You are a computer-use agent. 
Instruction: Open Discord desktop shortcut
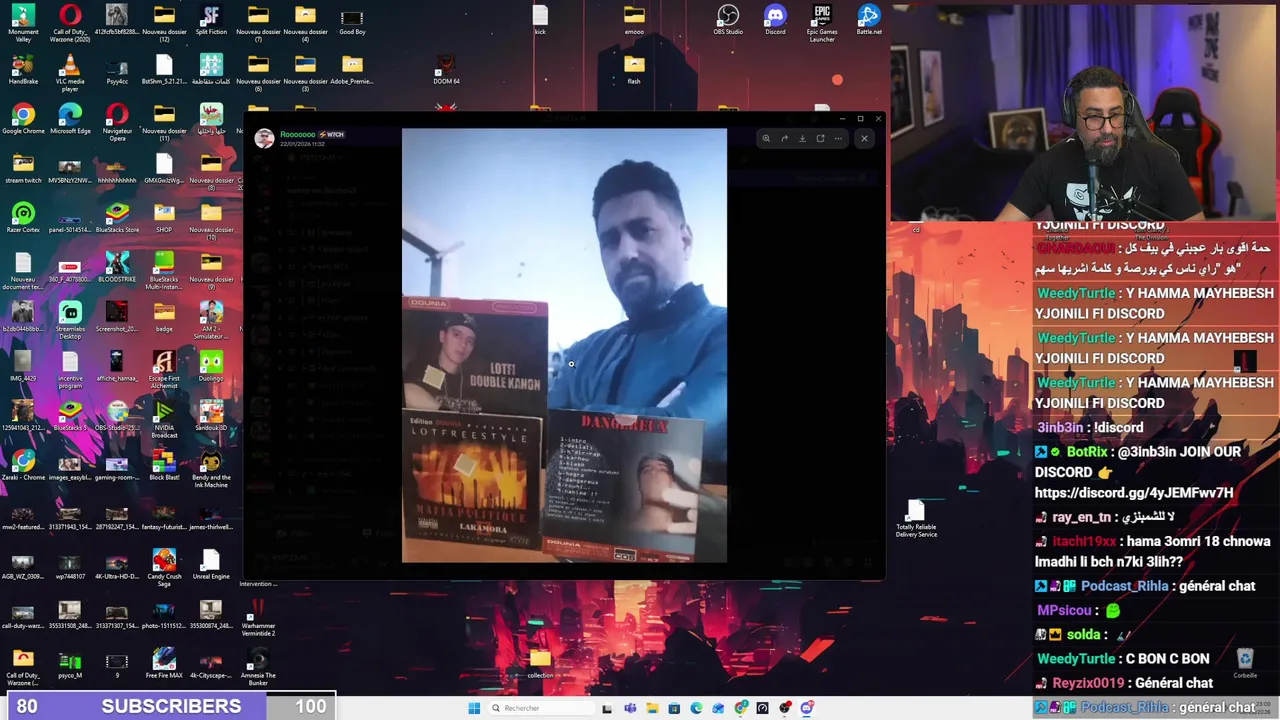point(775,20)
